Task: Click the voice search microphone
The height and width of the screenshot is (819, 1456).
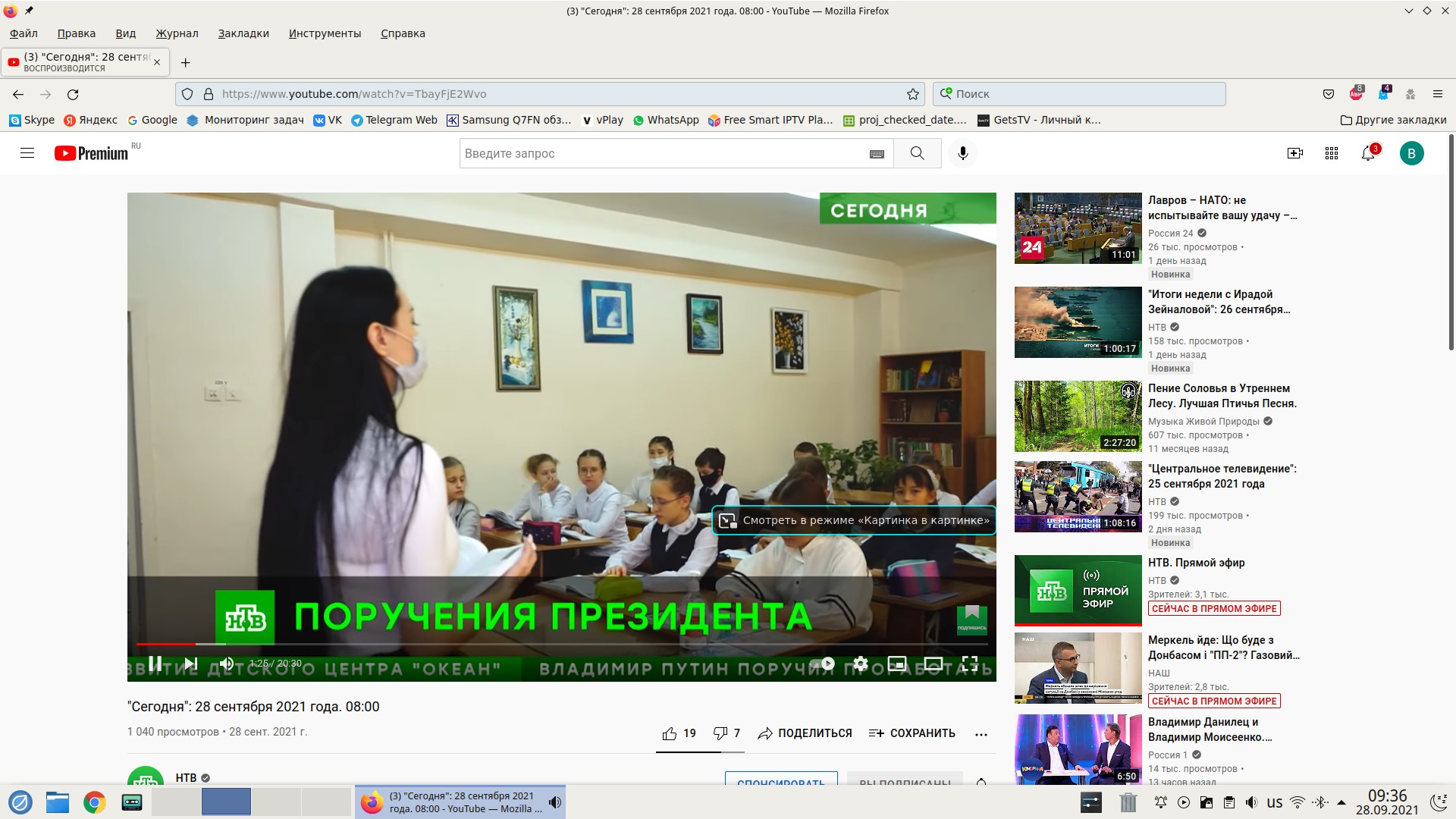Action: pos(962,153)
